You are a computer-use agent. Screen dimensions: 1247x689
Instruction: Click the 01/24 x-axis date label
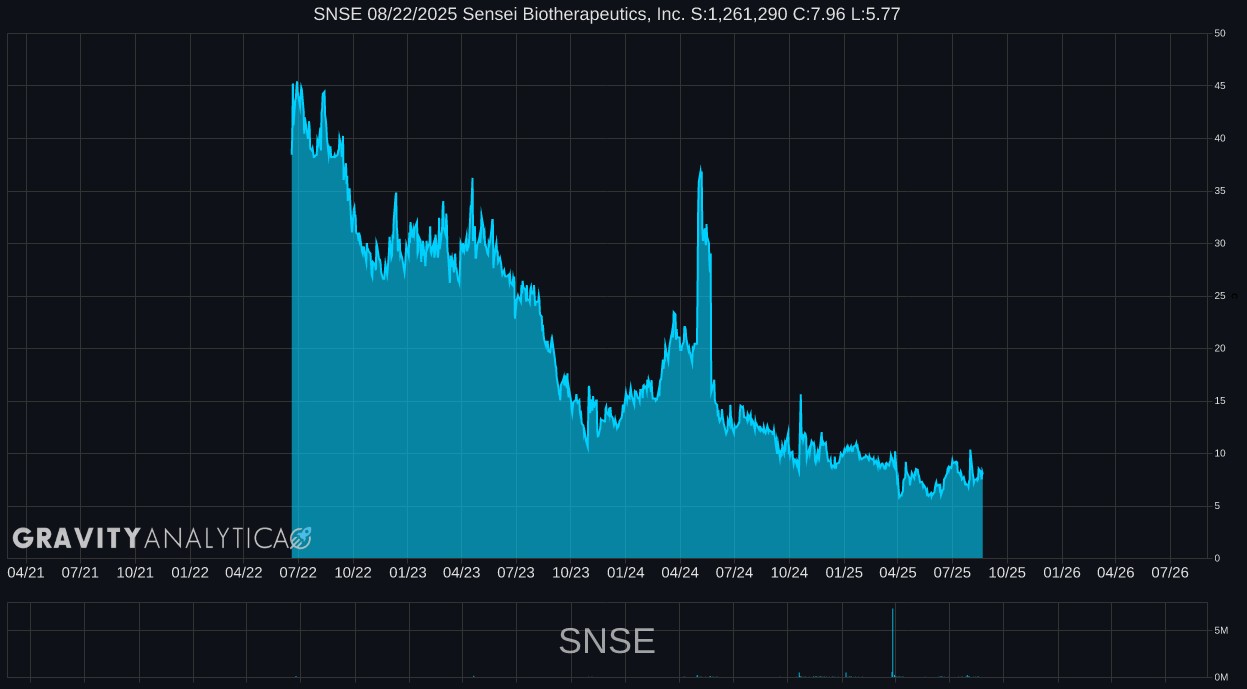626,573
